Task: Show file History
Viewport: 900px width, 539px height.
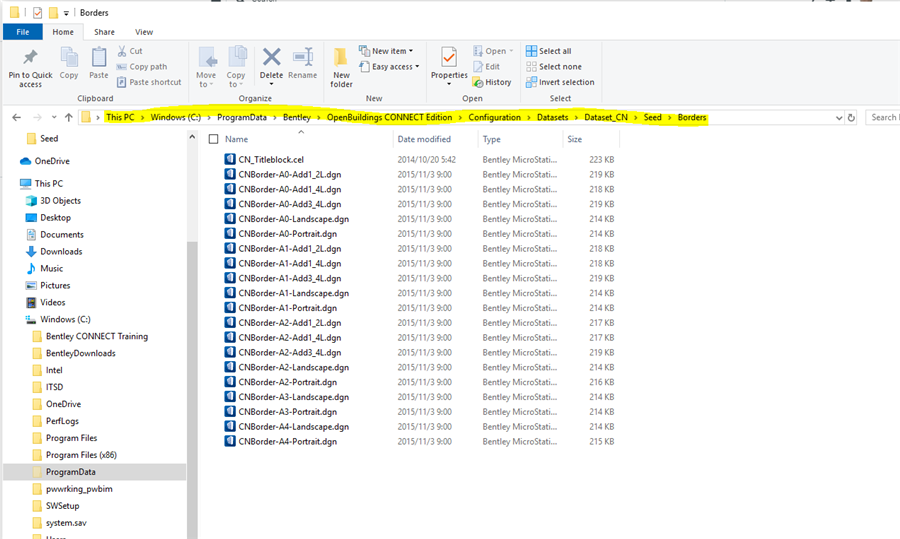Action: click(x=492, y=82)
